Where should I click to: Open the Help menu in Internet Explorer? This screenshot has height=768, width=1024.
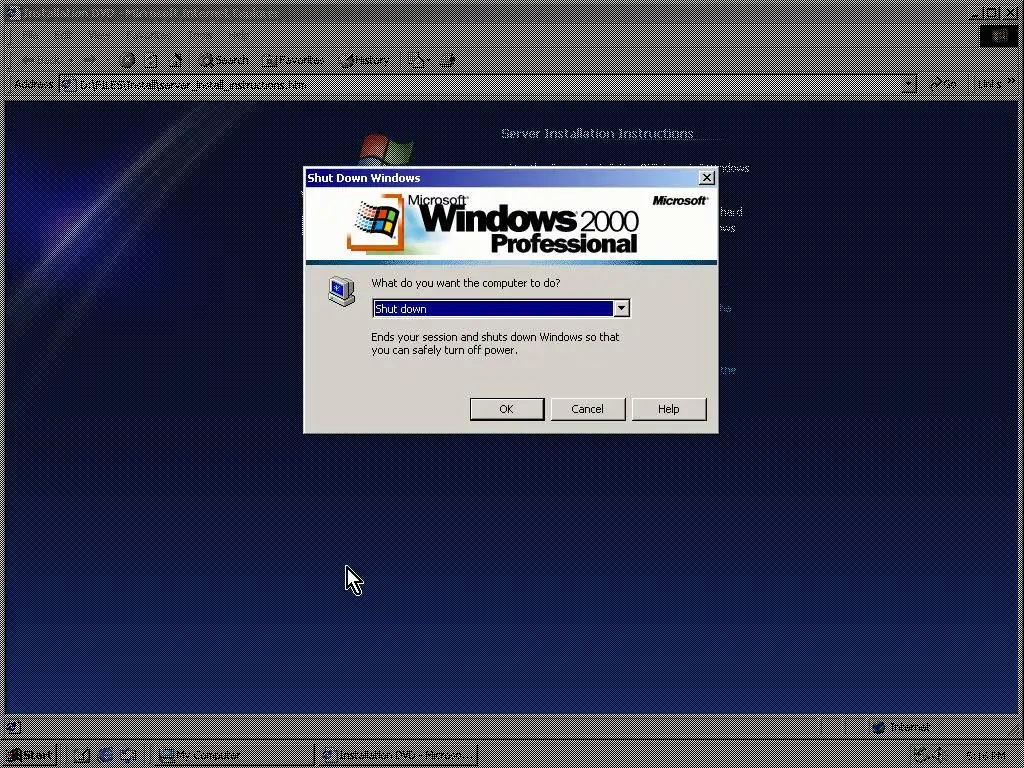240,34
